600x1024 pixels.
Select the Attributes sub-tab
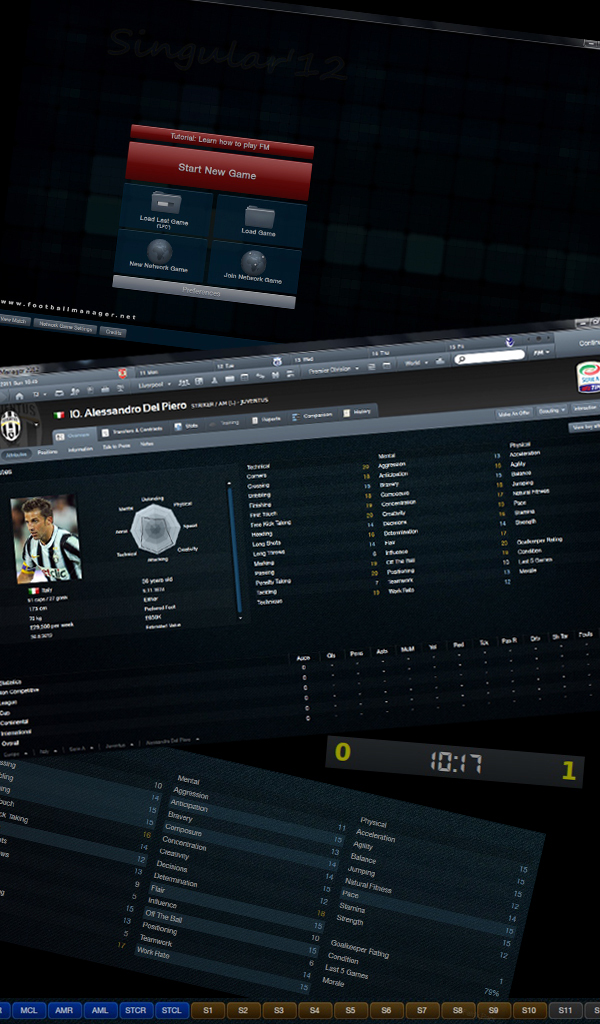click(14, 455)
